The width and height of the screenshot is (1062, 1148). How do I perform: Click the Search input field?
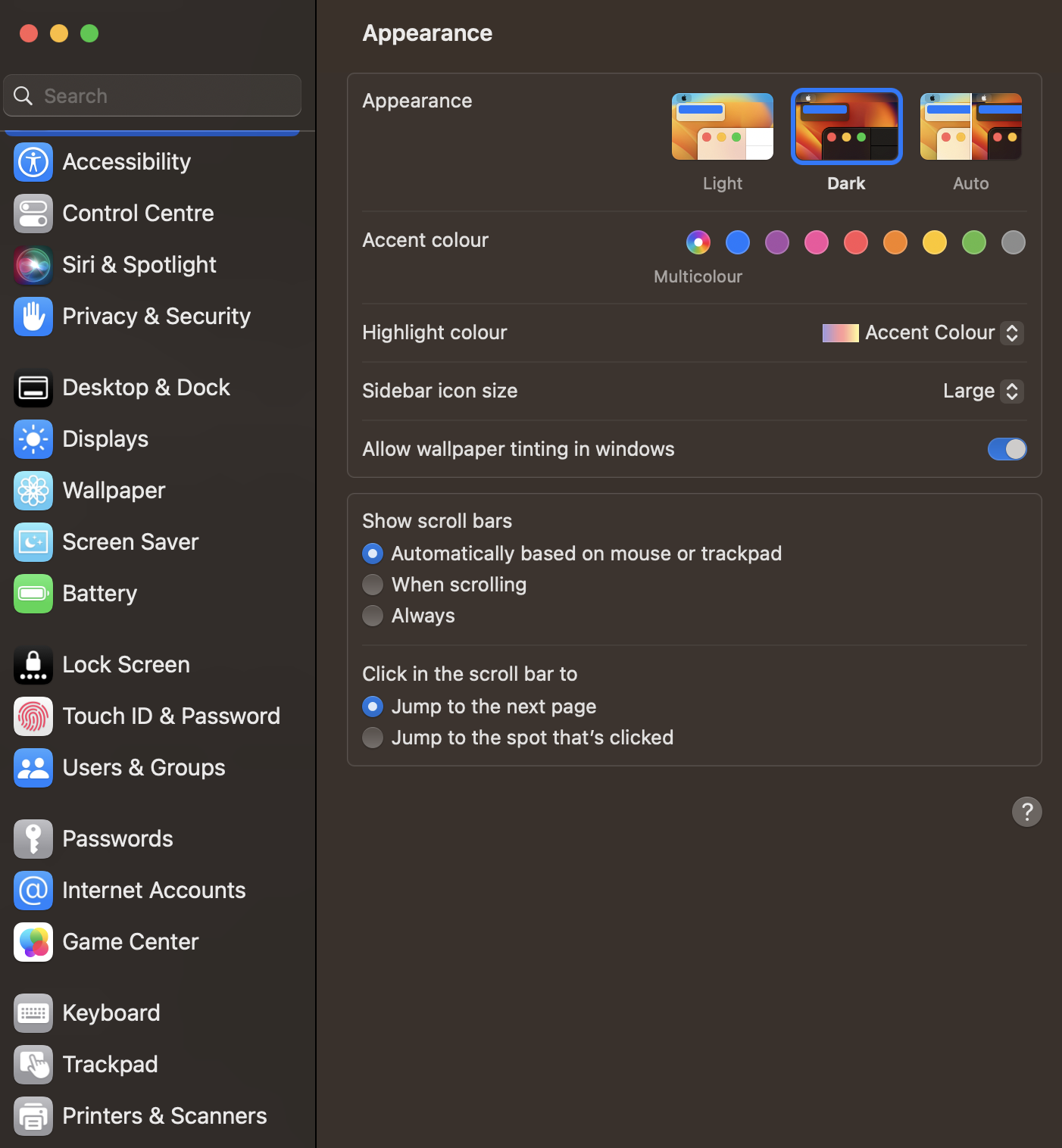(x=152, y=95)
